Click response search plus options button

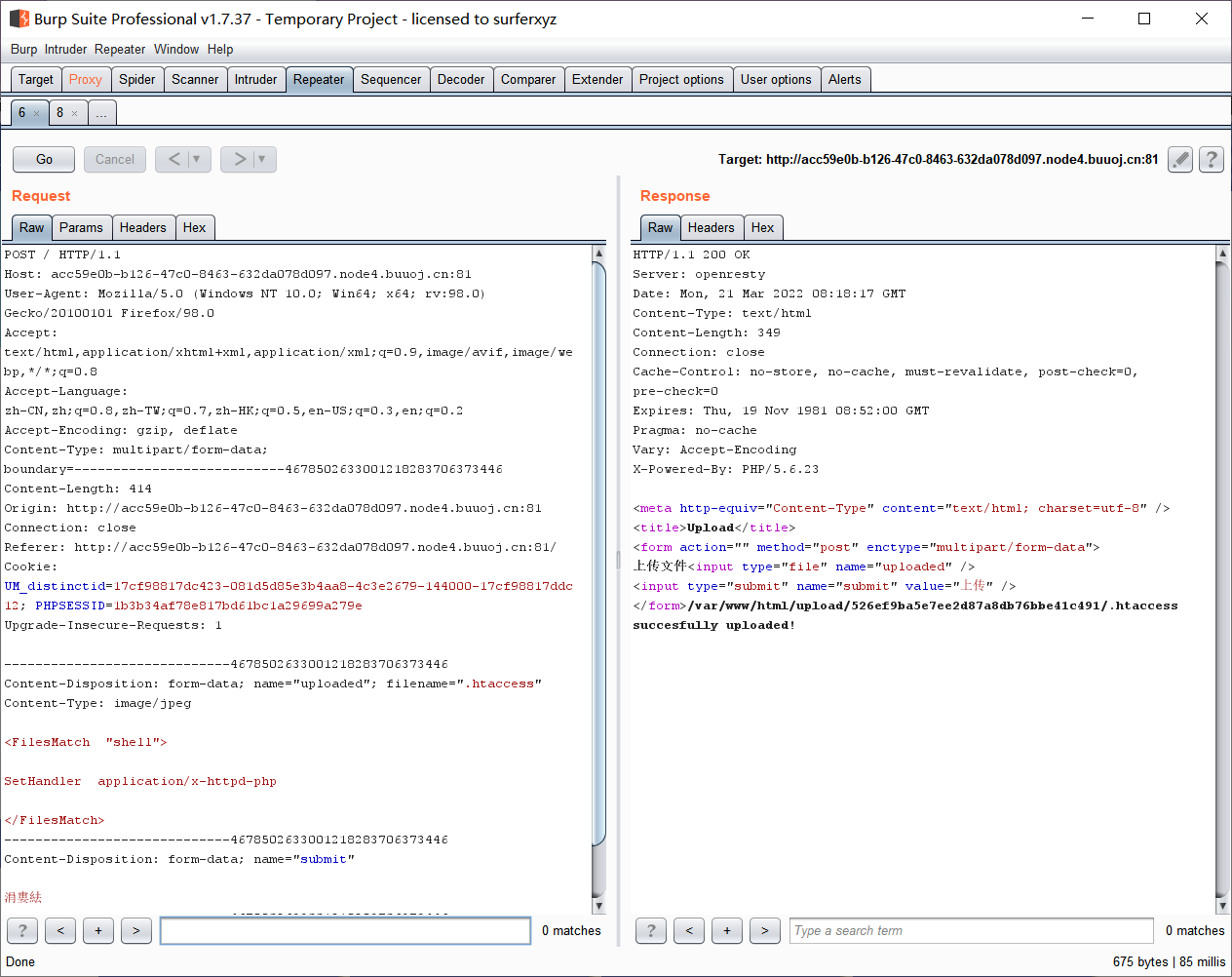(727, 931)
